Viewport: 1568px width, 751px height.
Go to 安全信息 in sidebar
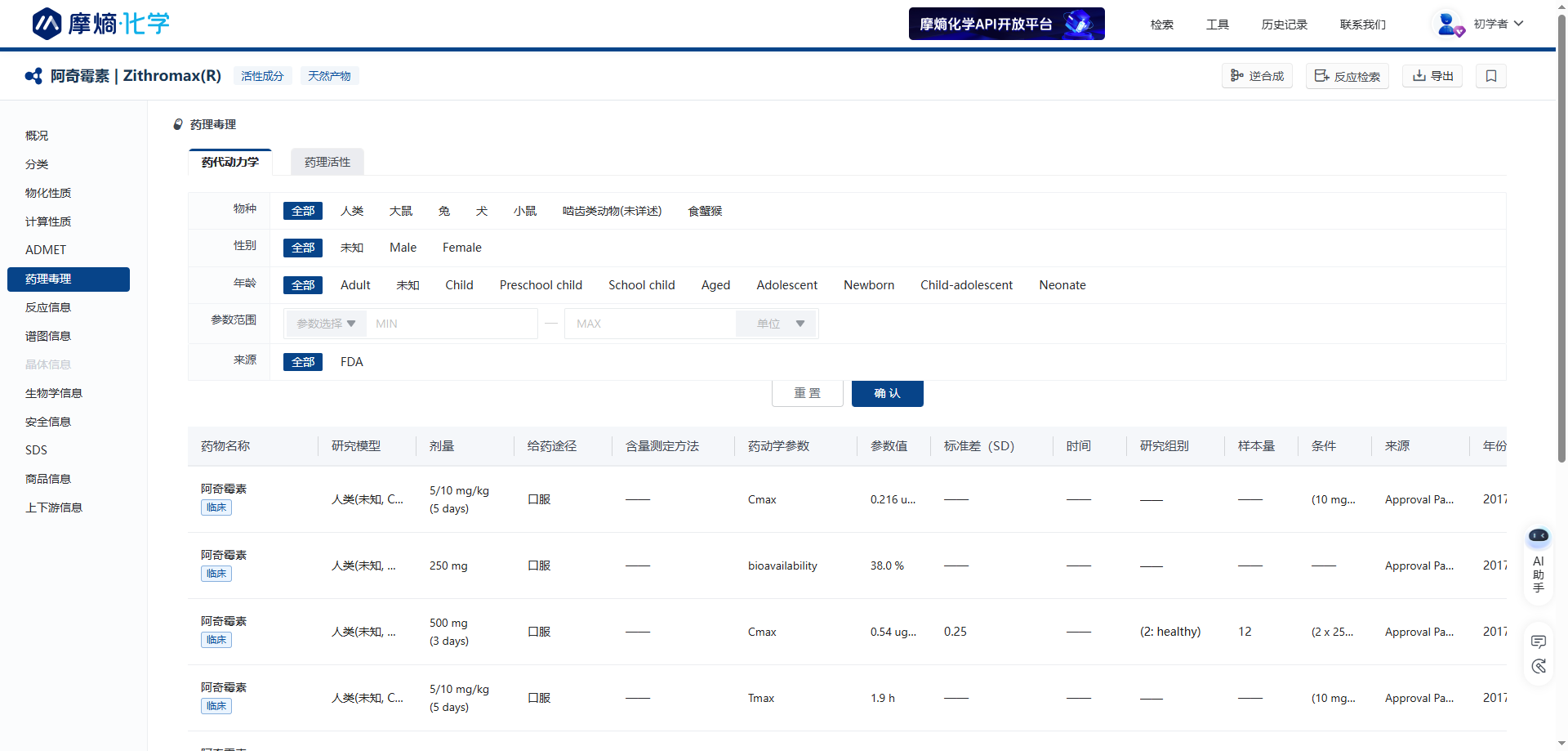[x=48, y=422]
